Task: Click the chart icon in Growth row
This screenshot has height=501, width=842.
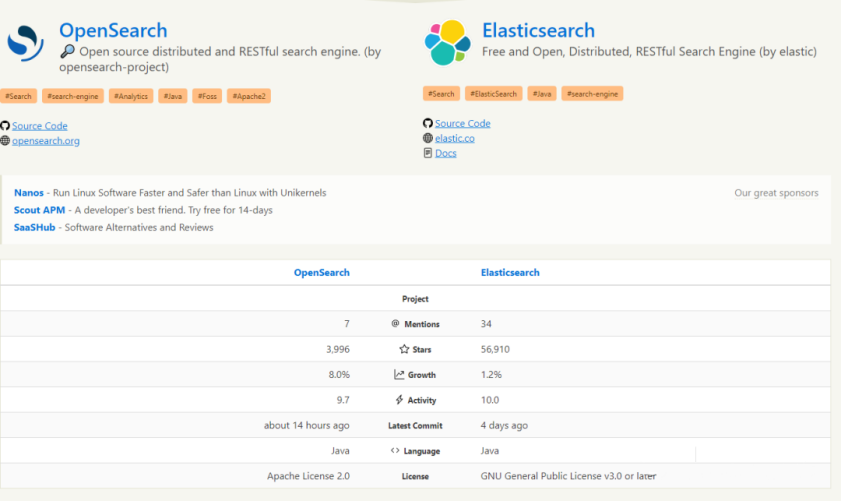Action: coord(399,374)
